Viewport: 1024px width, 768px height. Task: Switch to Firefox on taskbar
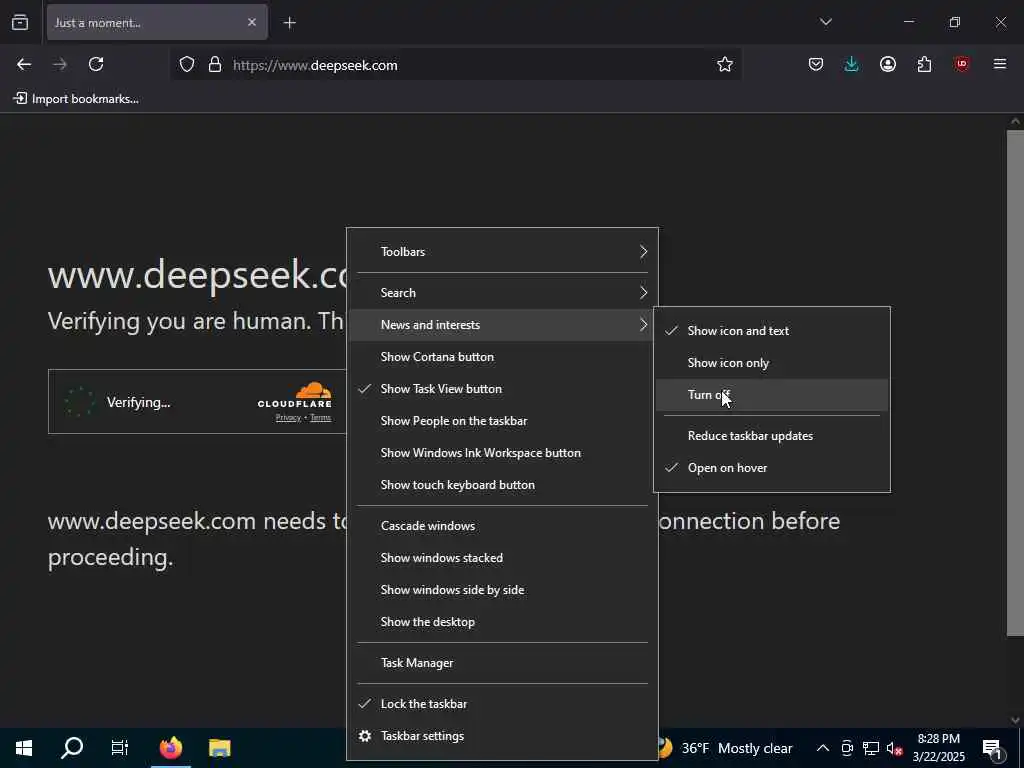170,748
